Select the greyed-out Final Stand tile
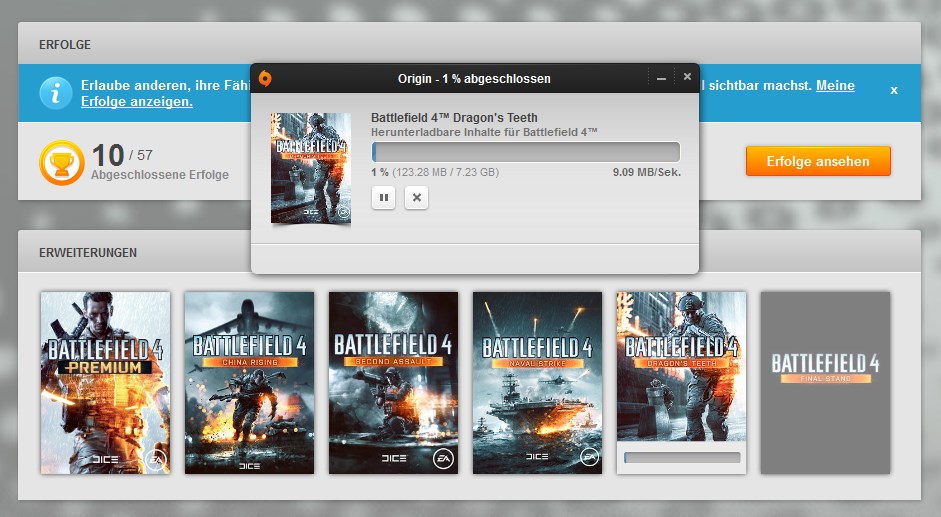The height and width of the screenshot is (517, 941). [x=825, y=382]
